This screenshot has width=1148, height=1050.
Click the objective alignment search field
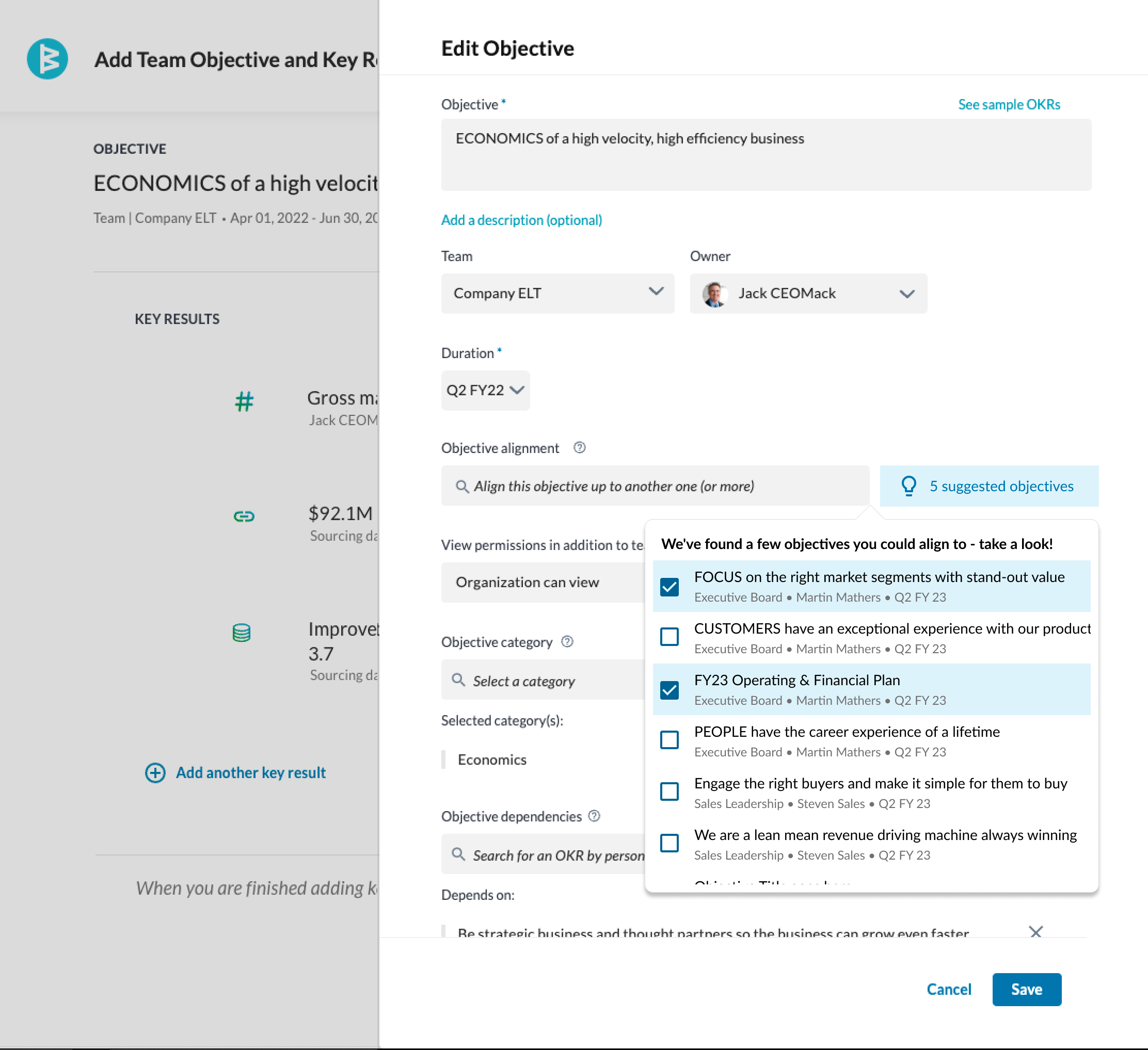tap(655, 486)
